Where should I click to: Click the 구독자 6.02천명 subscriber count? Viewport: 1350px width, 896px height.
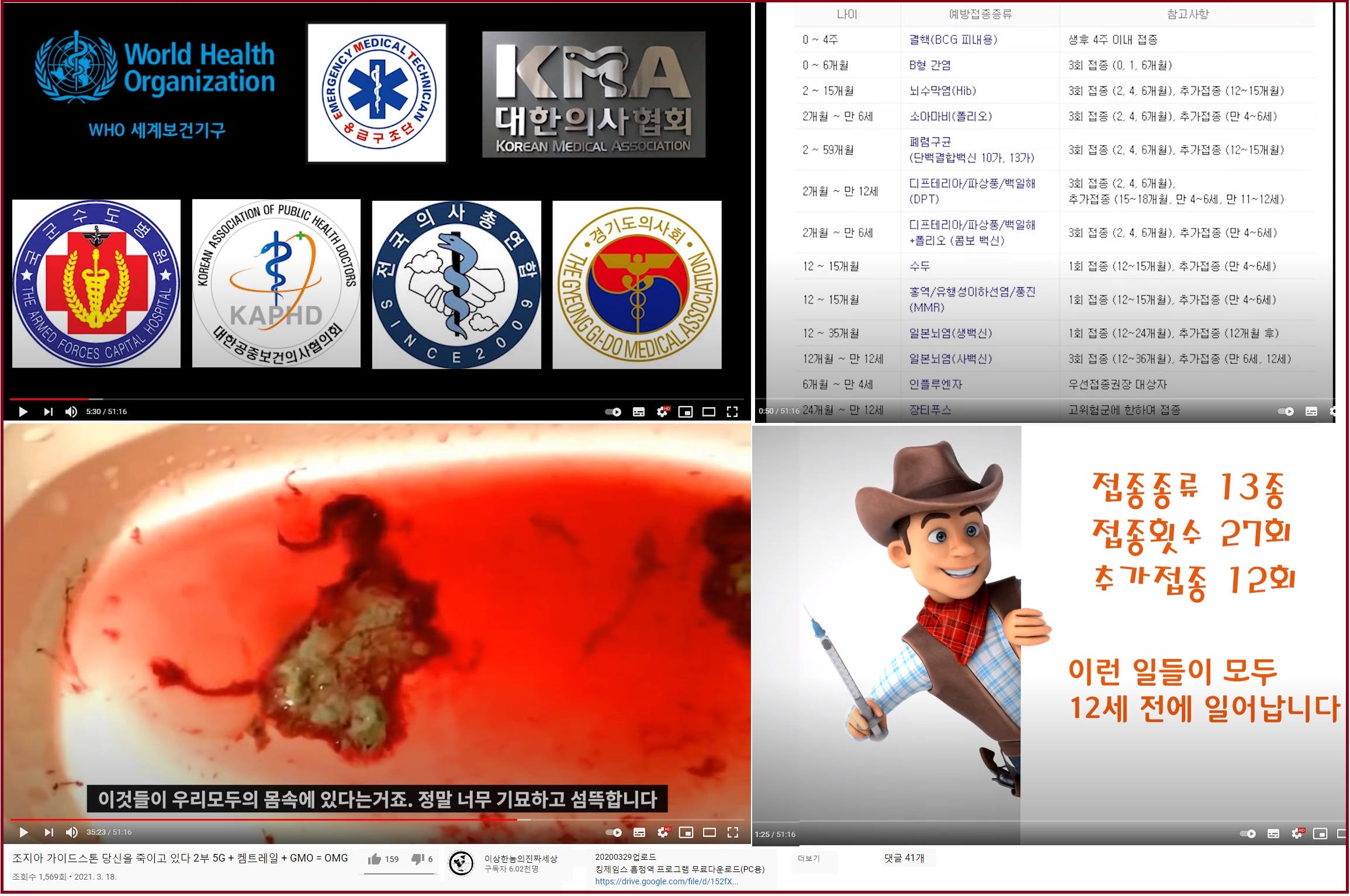tap(512, 870)
